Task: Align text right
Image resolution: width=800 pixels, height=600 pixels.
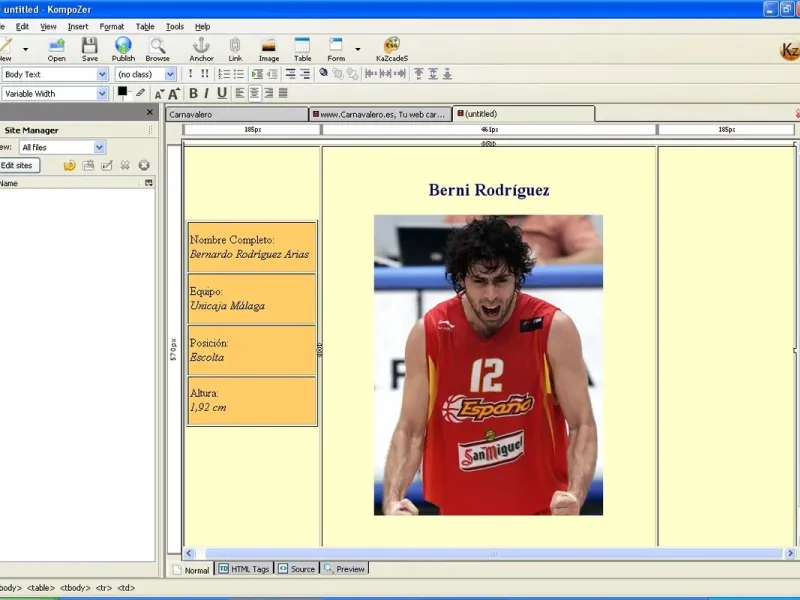Action: 268,93
